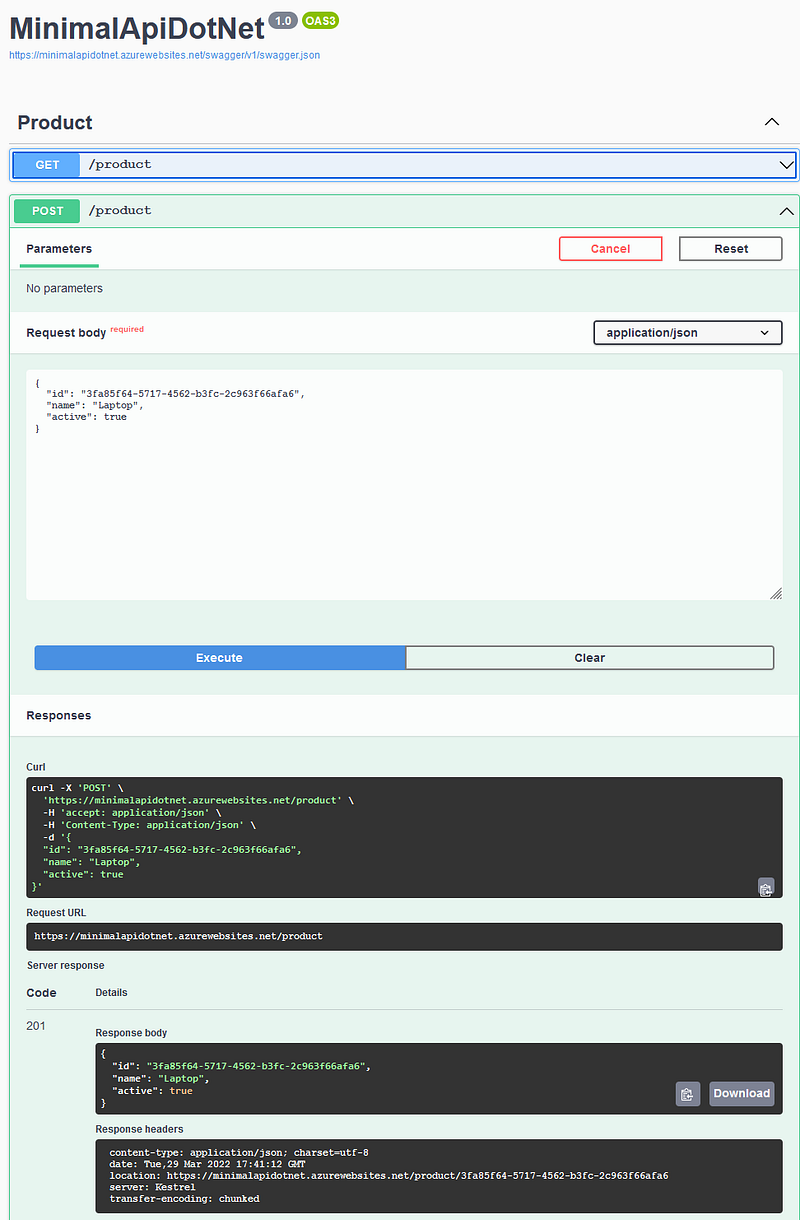Viewport: 800px width, 1220px height.
Task: Copy the response body to clipboard
Action: [687, 1094]
